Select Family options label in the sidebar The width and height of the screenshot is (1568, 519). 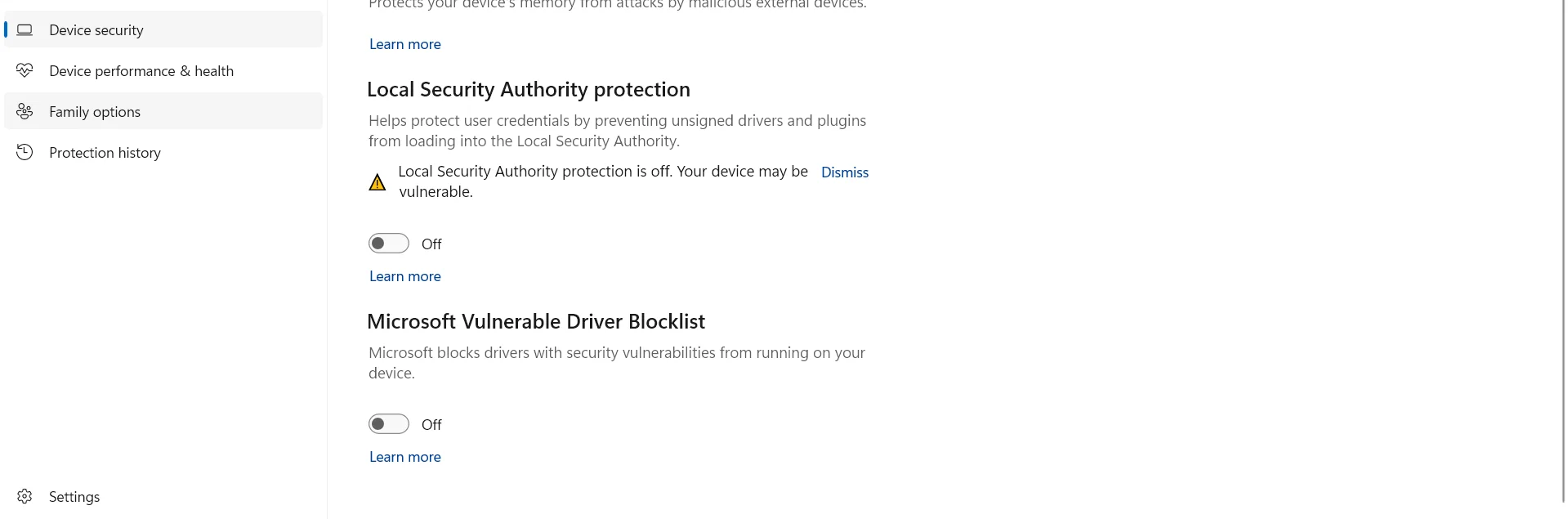95,112
